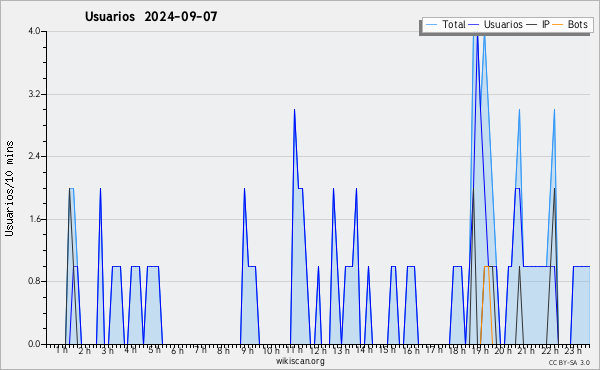Click the 23 h x-axis label
Image resolution: width=600 pixels, height=370 pixels.
coord(573,350)
